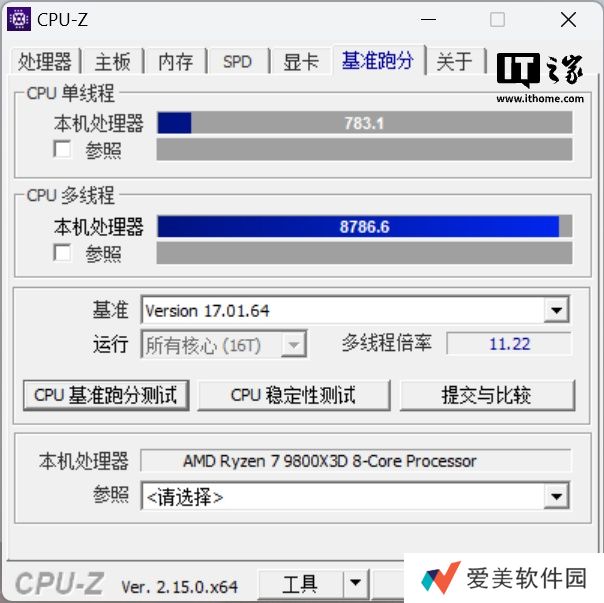Open the 运行 所有核心 (16T) dropdown
Image resolution: width=604 pixels, height=603 pixels.
pos(224,344)
